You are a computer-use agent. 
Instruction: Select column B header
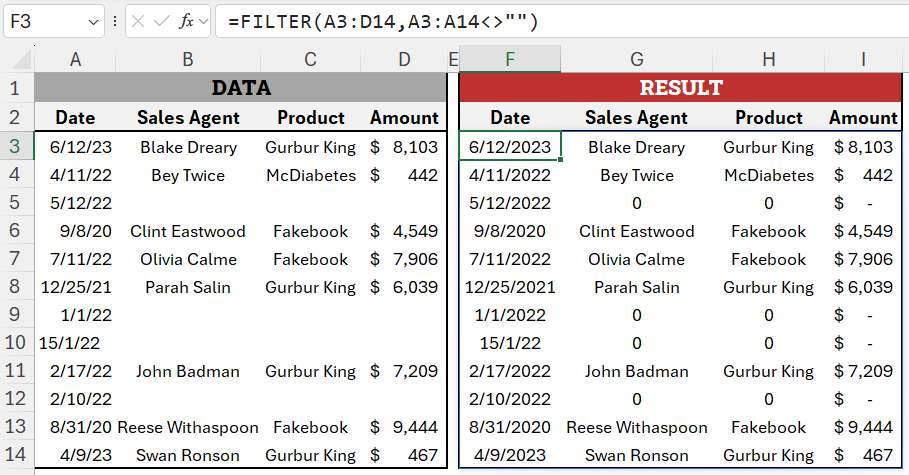pyautogui.click(x=188, y=59)
